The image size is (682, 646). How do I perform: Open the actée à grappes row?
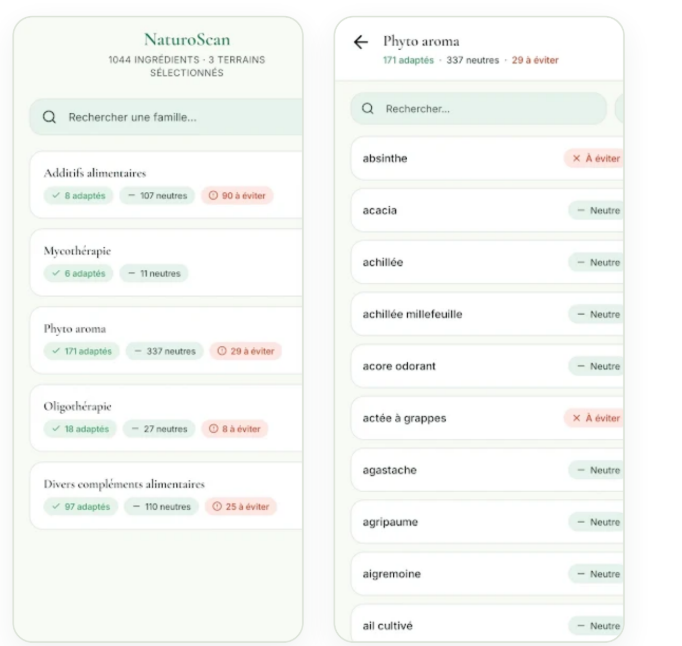pos(487,418)
